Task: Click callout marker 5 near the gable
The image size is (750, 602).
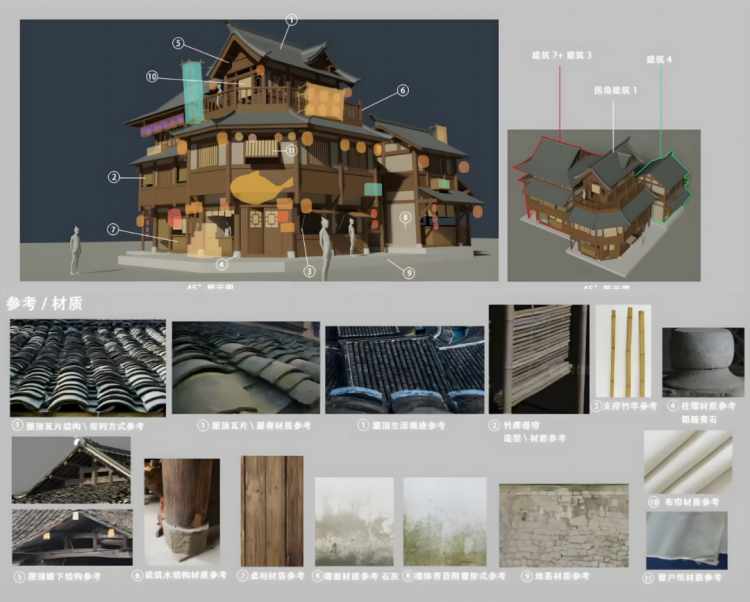Action: 178,43
